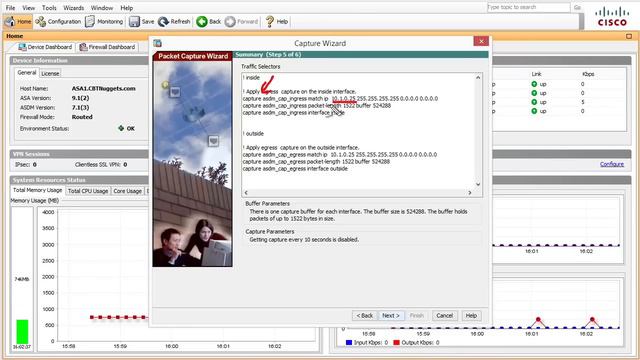
Task: Click the Help question mark icon
Action: pos(269,22)
